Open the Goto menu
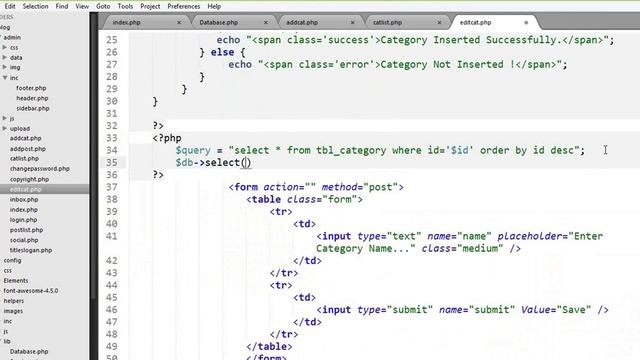This screenshot has width=640, height=360. click(x=103, y=7)
